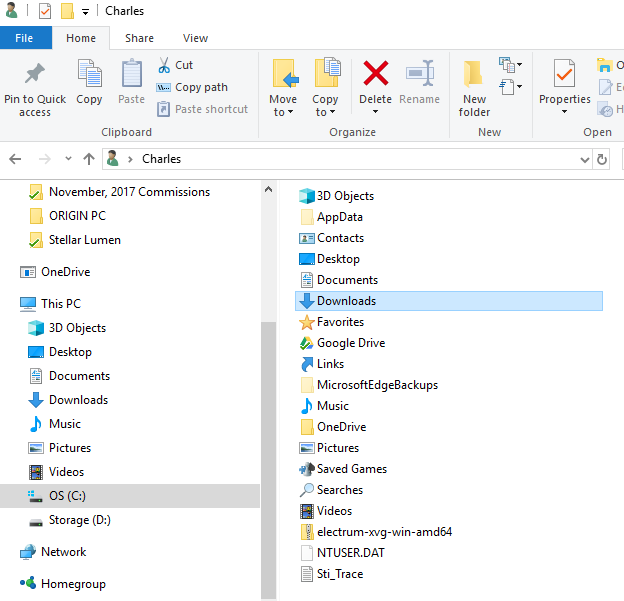This screenshot has width=624, height=601.
Task: Select the Links folder icon
Action: tap(307, 364)
